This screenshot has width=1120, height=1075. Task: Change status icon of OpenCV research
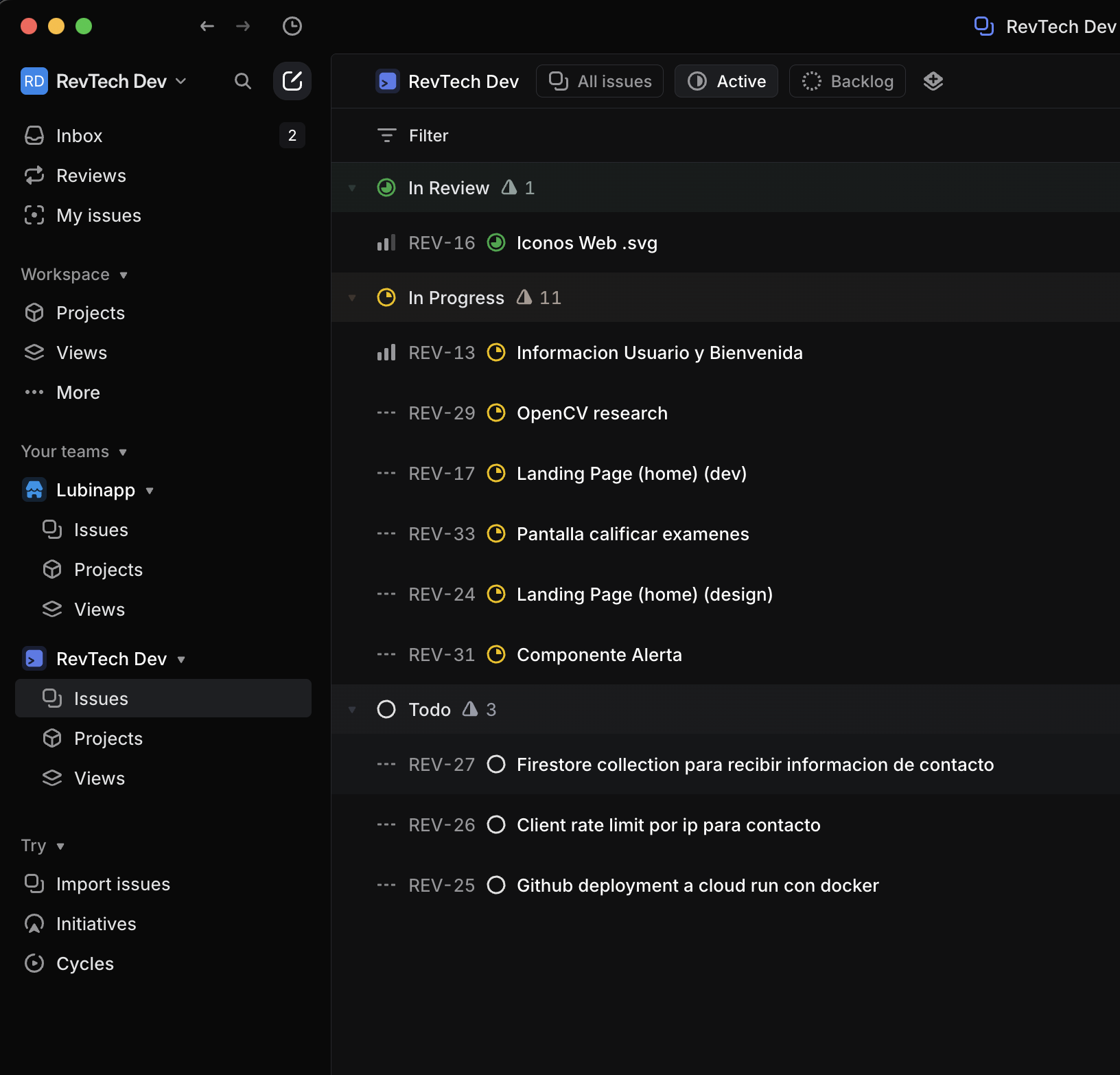(496, 413)
